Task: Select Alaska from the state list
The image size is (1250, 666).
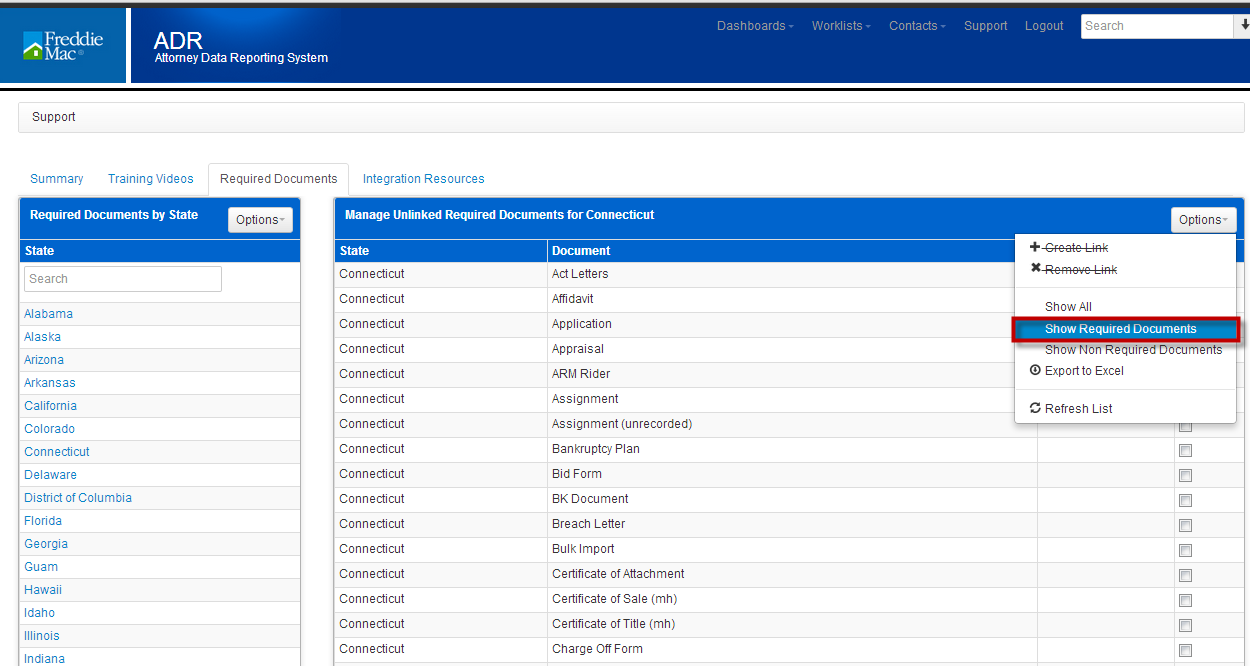Action: tap(43, 337)
